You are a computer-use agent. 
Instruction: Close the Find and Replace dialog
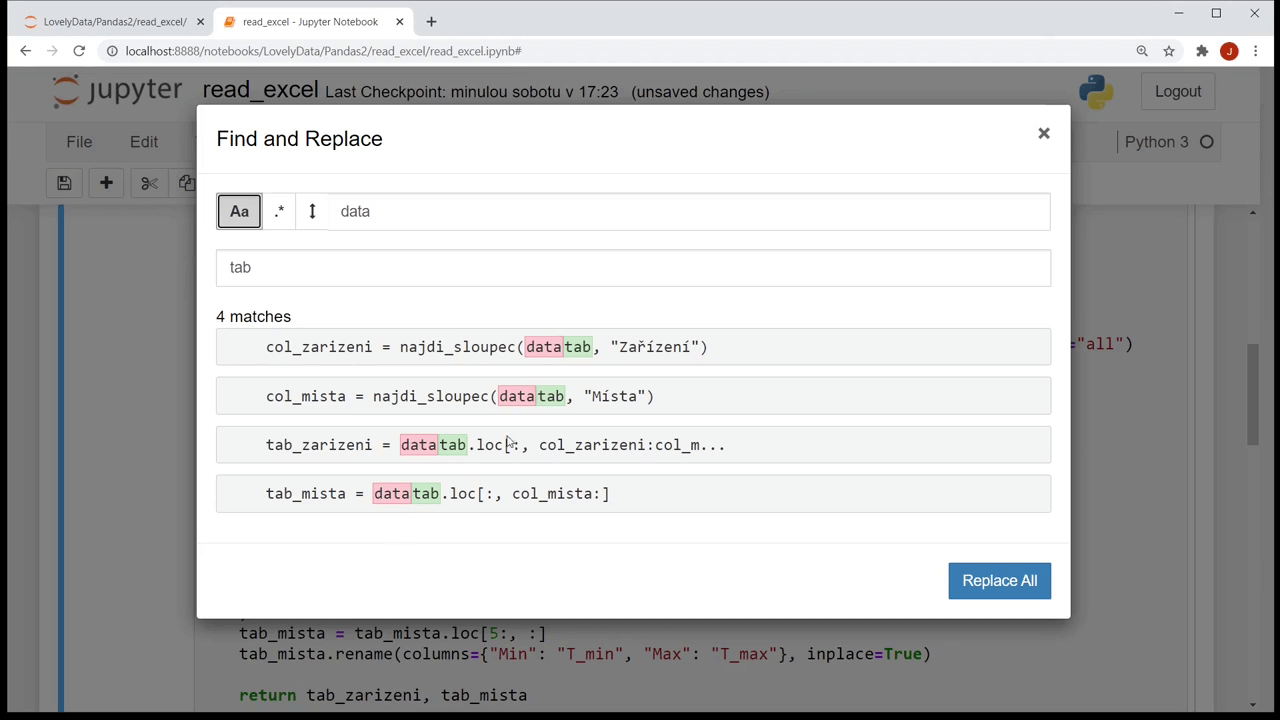click(1043, 133)
